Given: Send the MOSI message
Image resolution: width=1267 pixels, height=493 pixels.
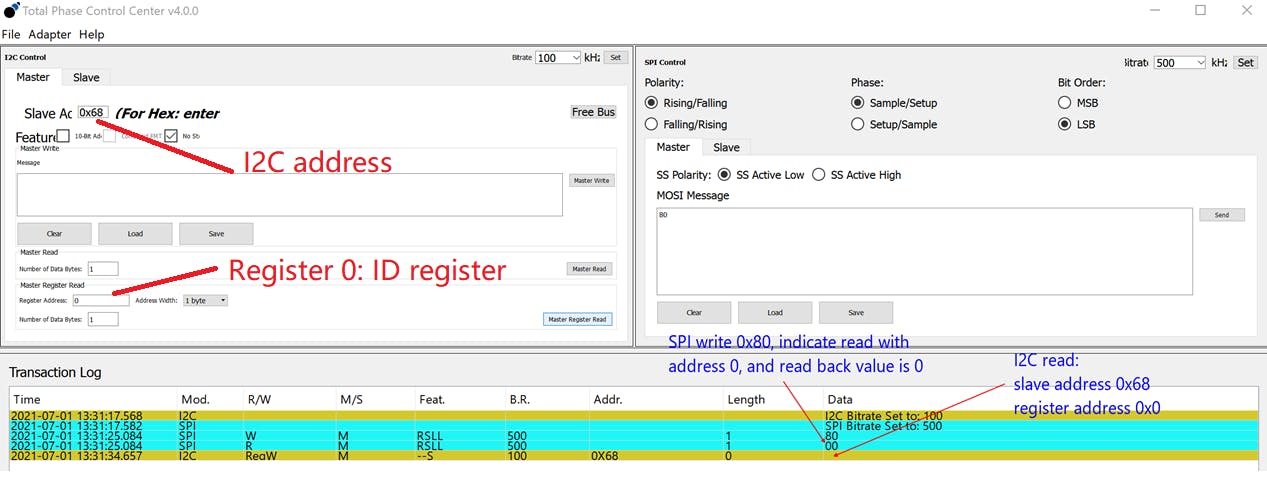Looking at the screenshot, I should [1221, 215].
